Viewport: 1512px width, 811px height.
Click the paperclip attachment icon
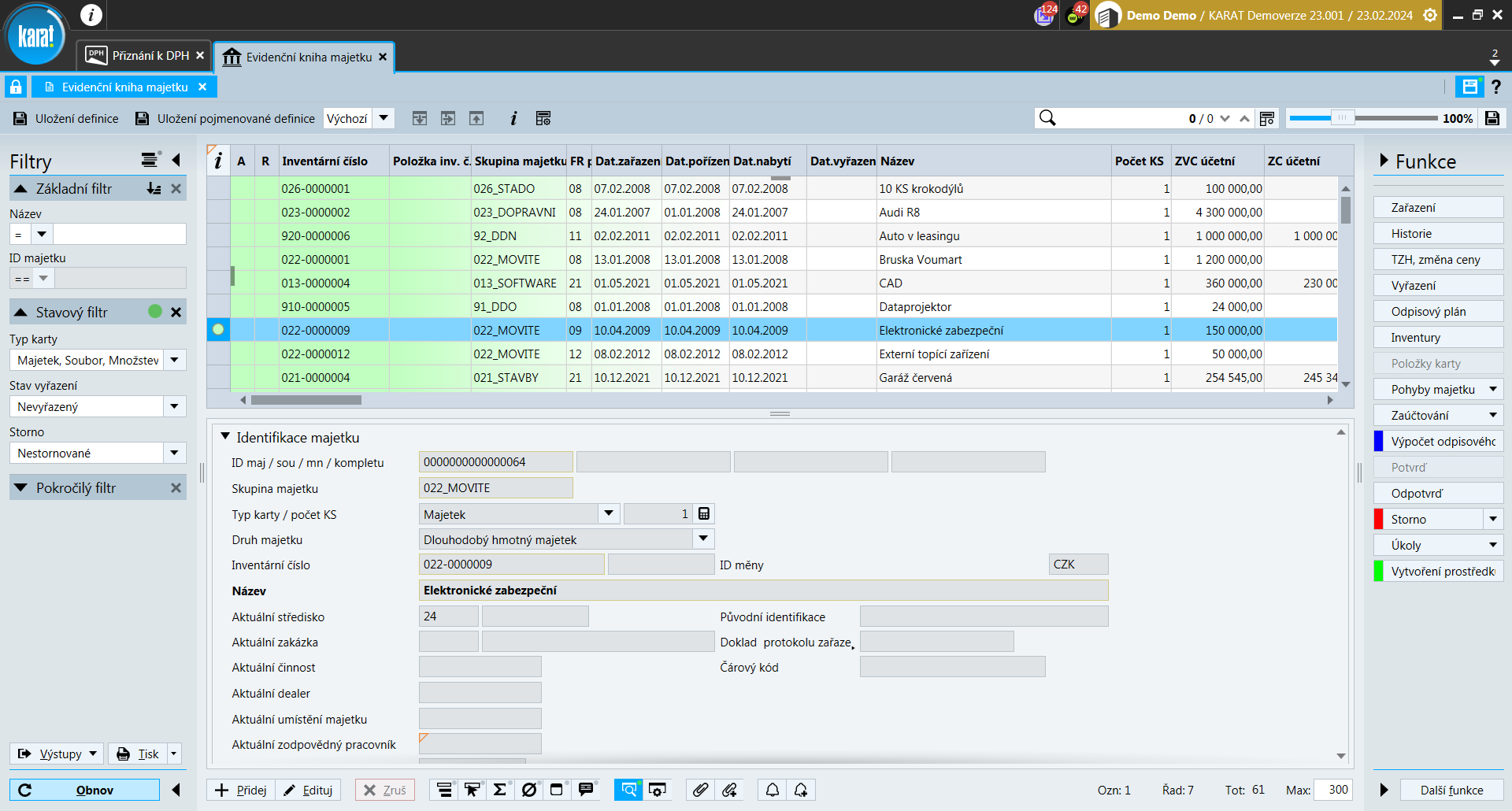tap(700, 790)
